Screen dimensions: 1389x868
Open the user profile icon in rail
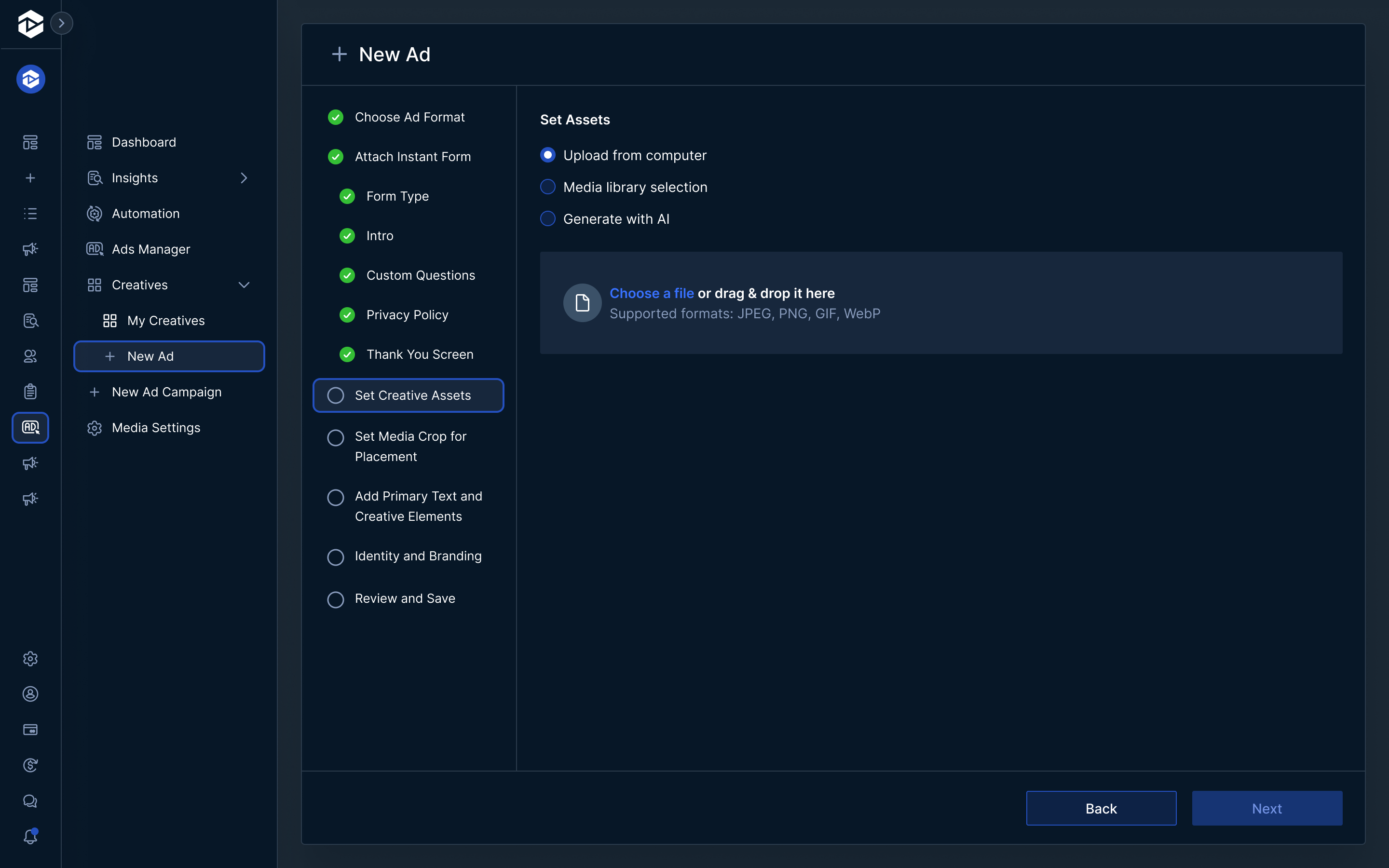tap(30, 694)
